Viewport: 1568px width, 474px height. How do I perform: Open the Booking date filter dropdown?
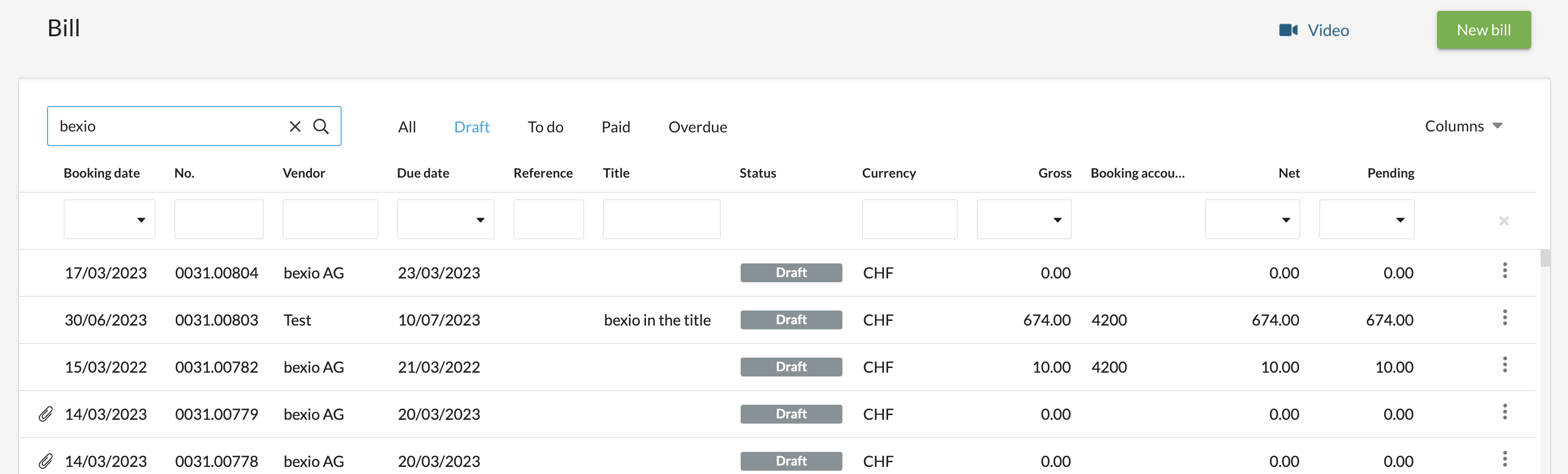coord(110,220)
